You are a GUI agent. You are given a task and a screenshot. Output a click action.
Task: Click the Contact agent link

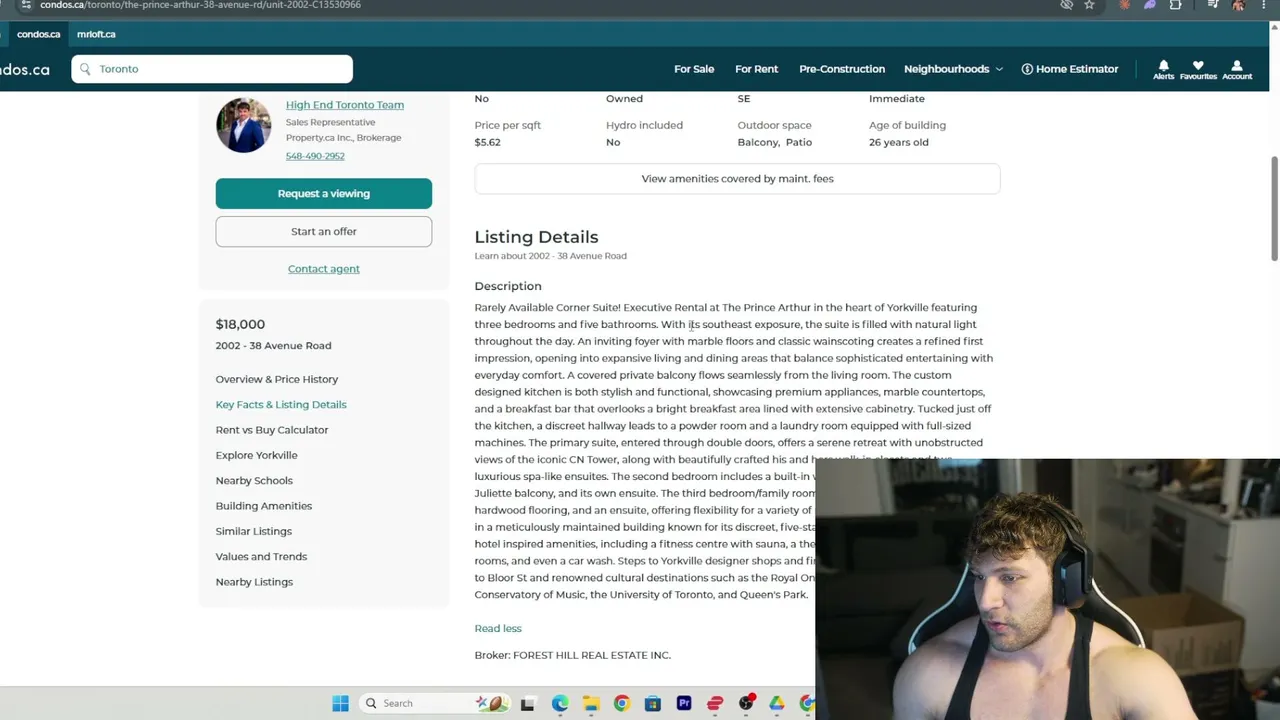pyautogui.click(x=324, y=269)
